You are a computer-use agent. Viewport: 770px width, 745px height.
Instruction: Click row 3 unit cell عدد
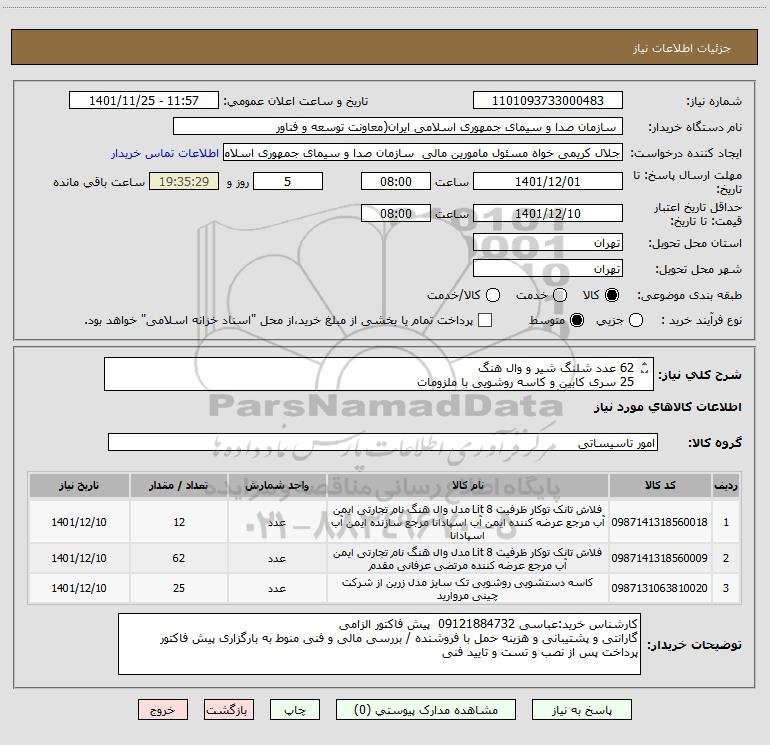coord(277,588)
